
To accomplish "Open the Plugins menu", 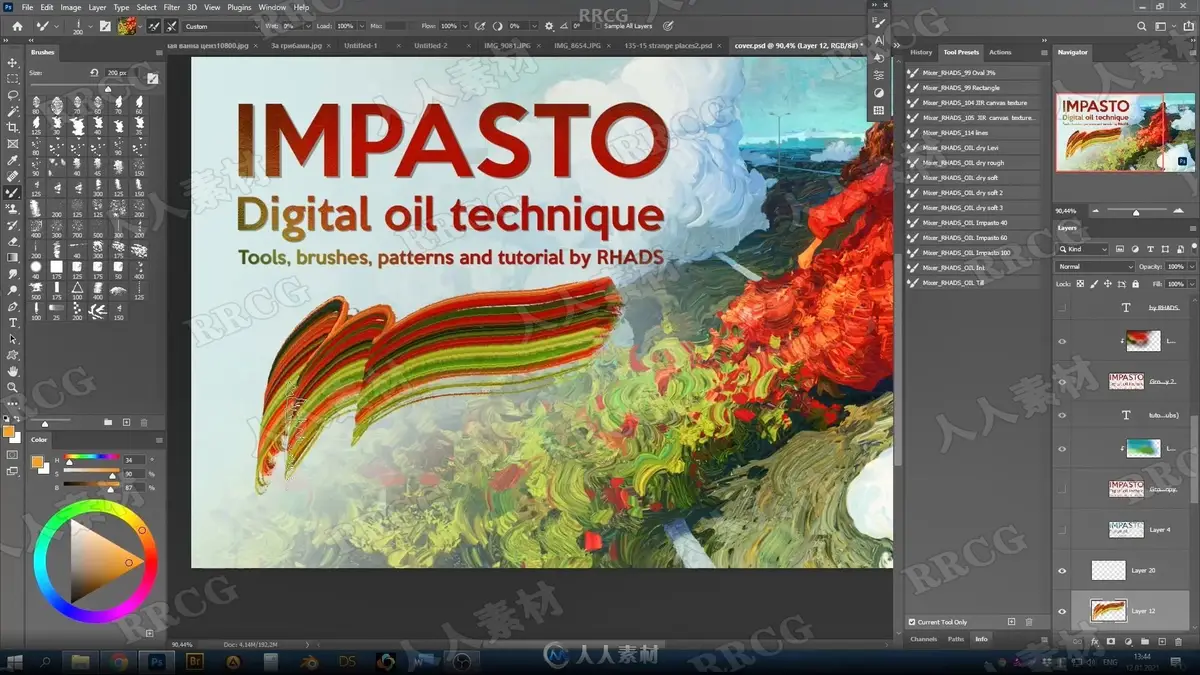I will (x=239, y=7).
